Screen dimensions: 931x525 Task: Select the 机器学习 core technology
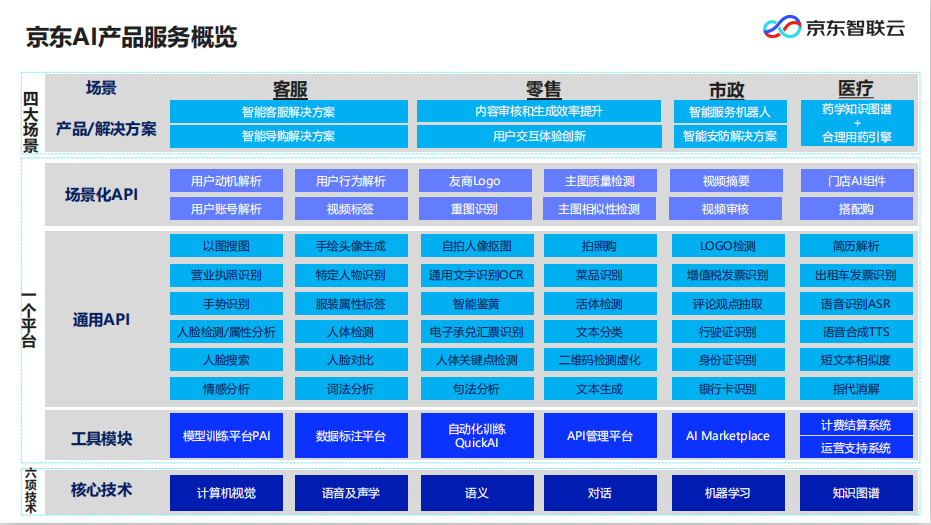728,492
